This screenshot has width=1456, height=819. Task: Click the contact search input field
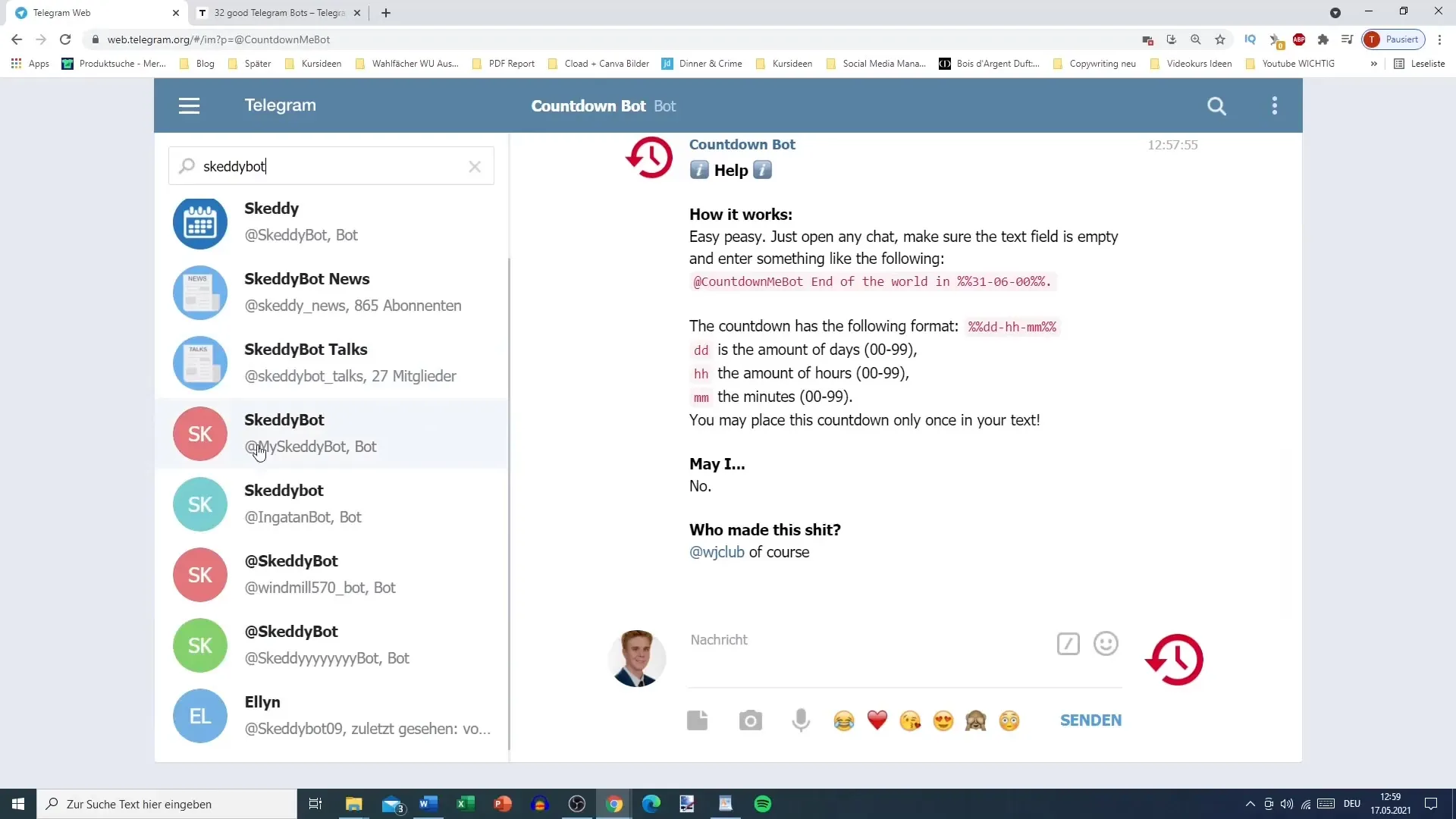click(x=331, y=166)
